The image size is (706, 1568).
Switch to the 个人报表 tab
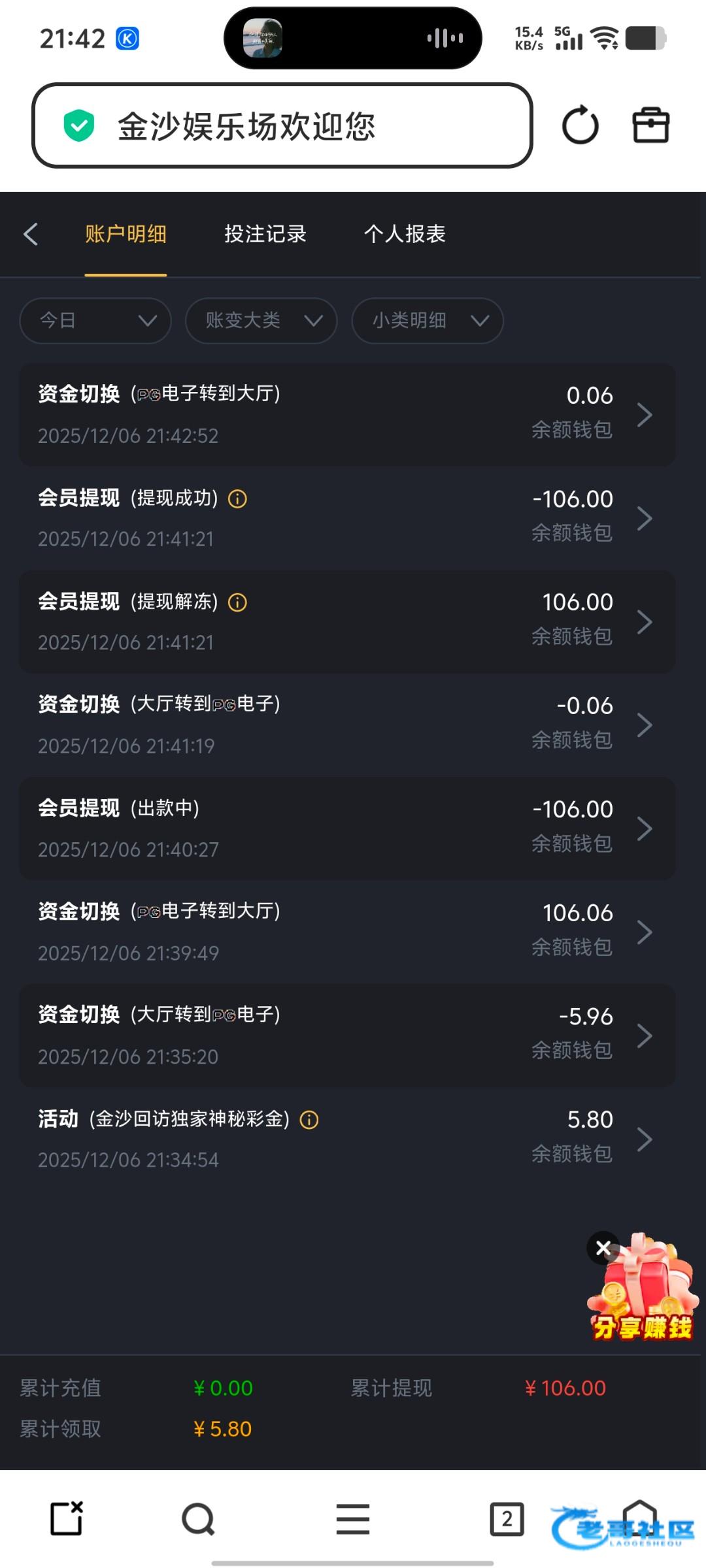405,234
